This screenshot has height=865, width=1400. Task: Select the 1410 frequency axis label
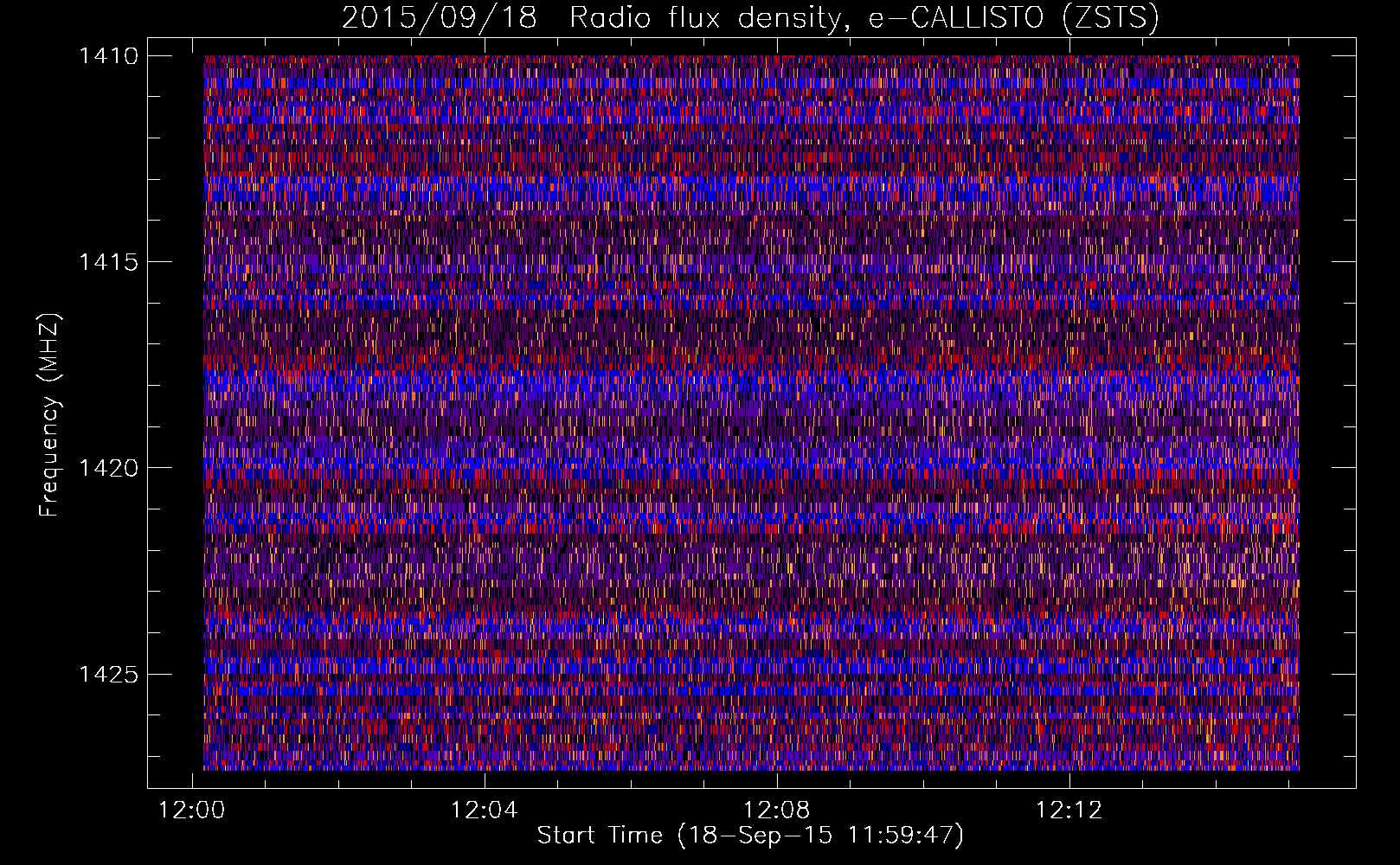(x=108, y=56)
